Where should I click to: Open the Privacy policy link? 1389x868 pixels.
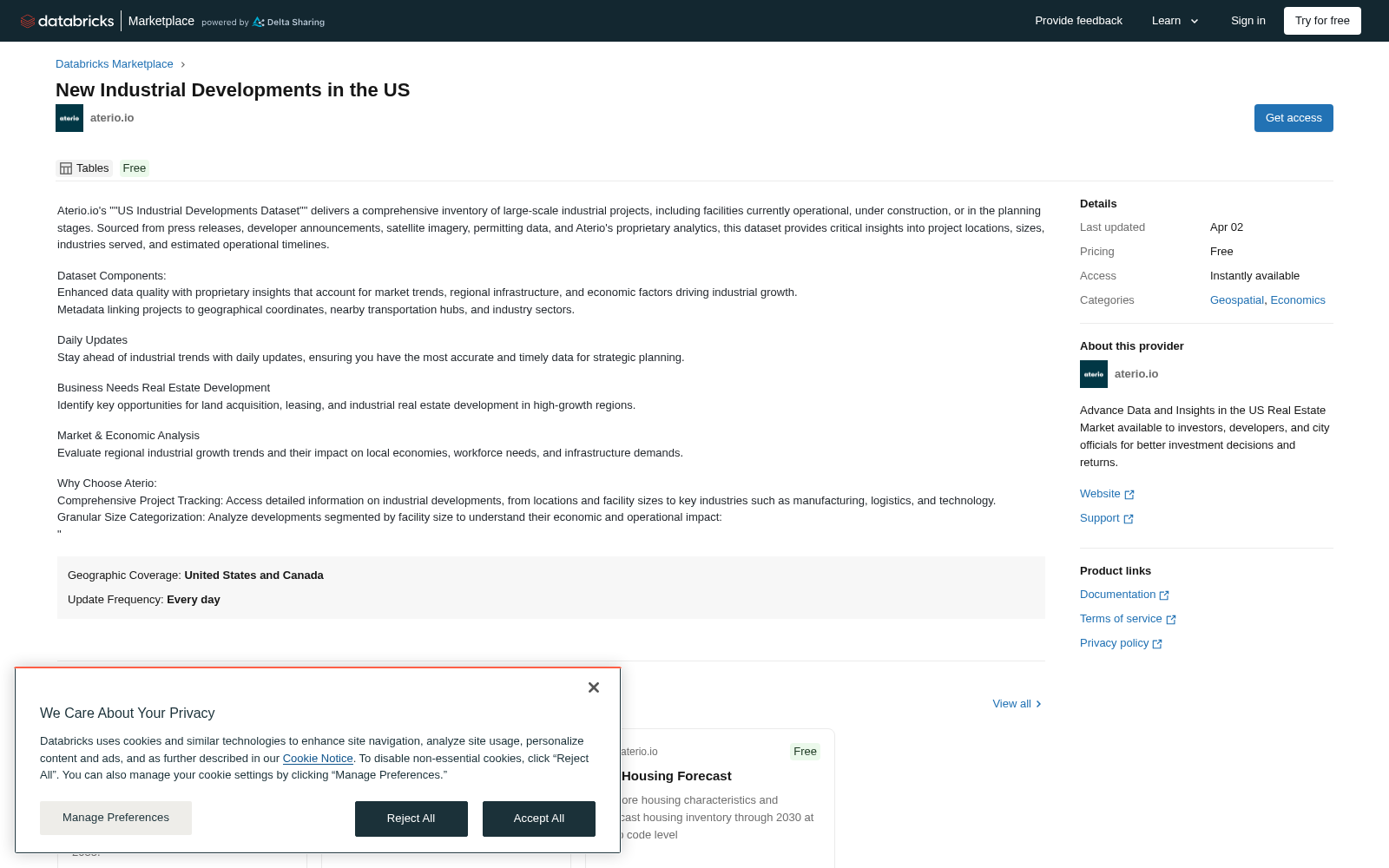[1114, 643]
